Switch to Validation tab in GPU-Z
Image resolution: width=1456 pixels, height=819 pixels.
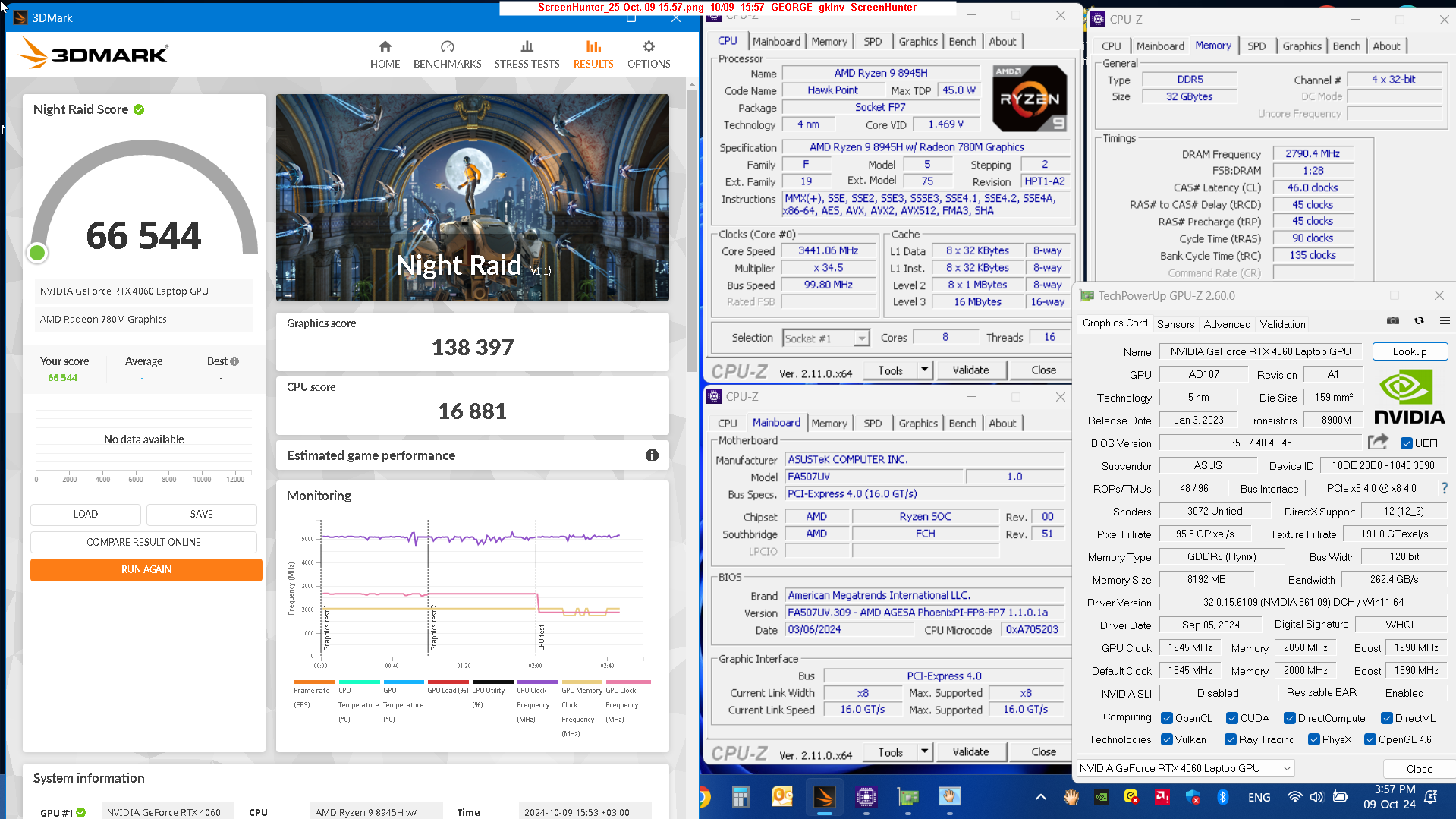pyautogui.click(x=1282, y=324)
